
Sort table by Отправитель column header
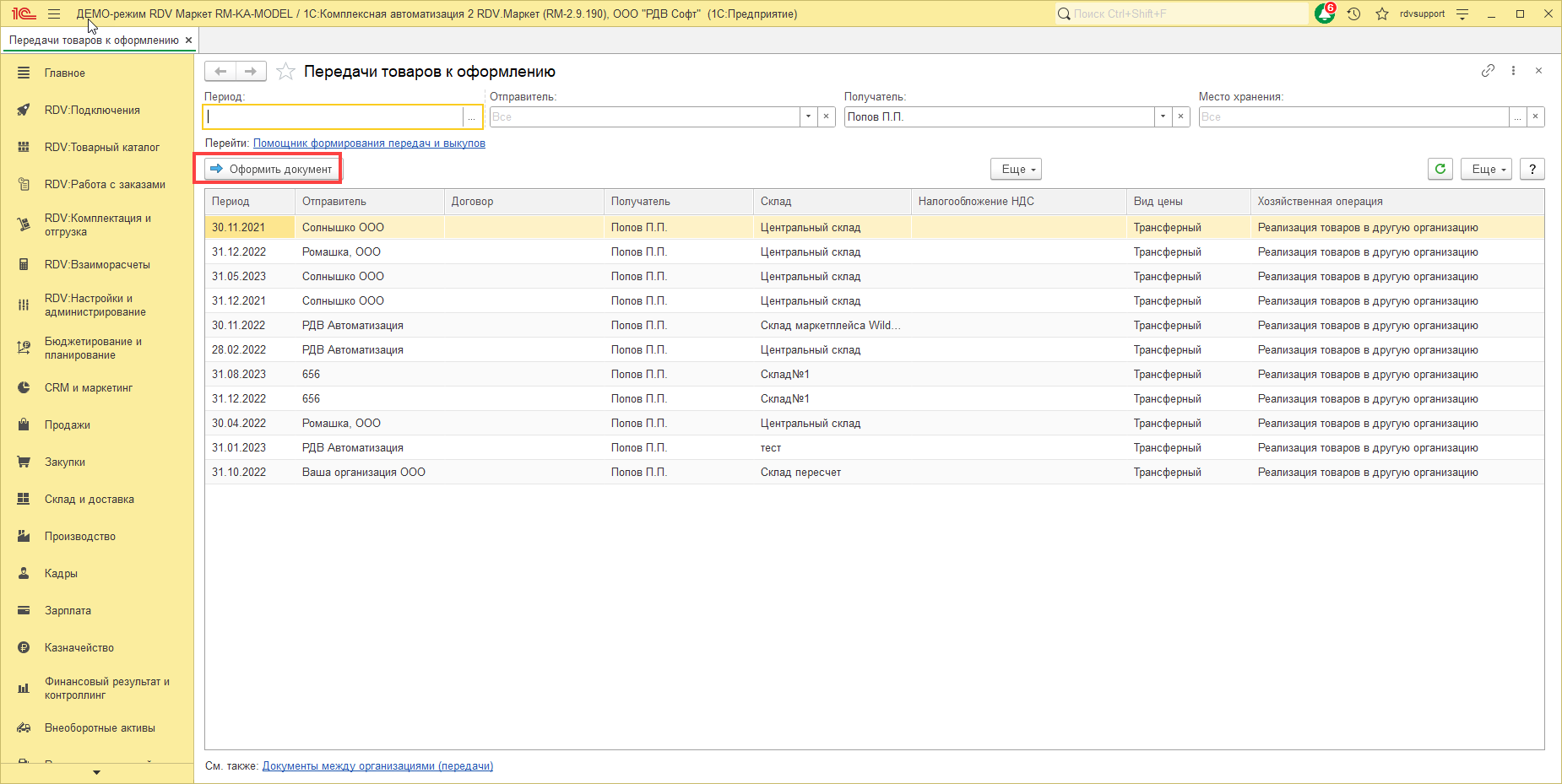click(x=334, y=201)
